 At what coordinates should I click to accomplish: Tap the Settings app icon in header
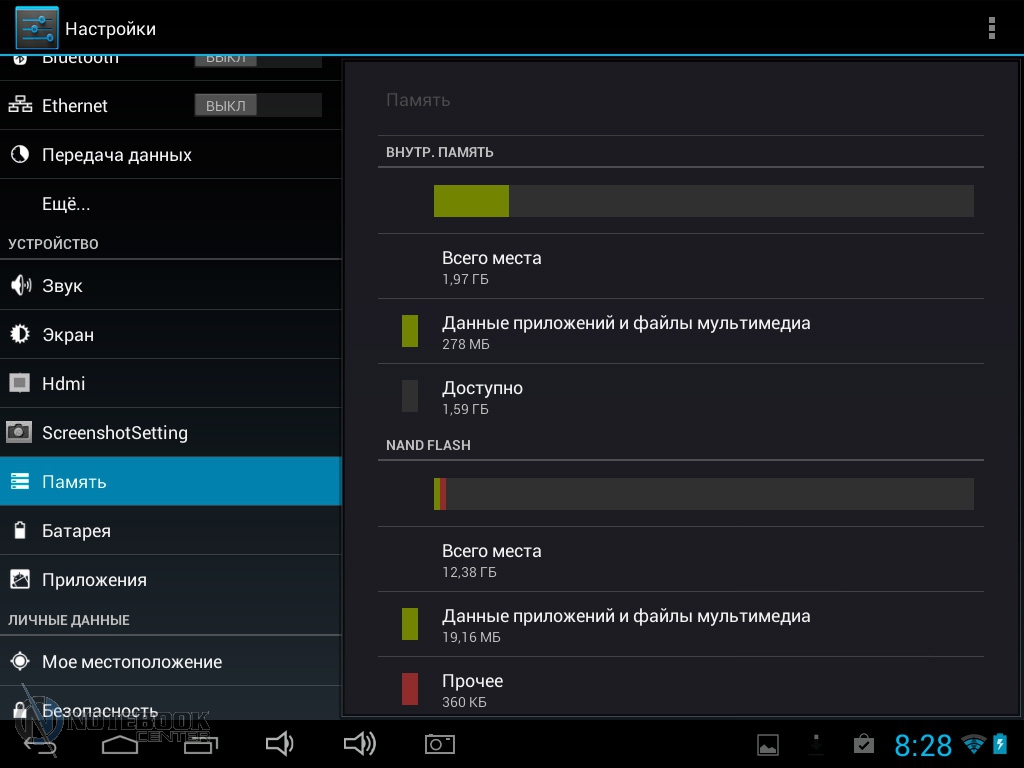pyautogui.click(x=36, y=28)
